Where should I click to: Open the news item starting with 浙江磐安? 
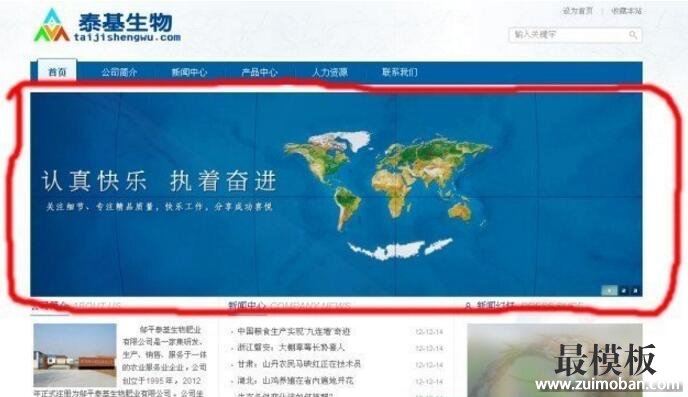click(x=291, y=347)
